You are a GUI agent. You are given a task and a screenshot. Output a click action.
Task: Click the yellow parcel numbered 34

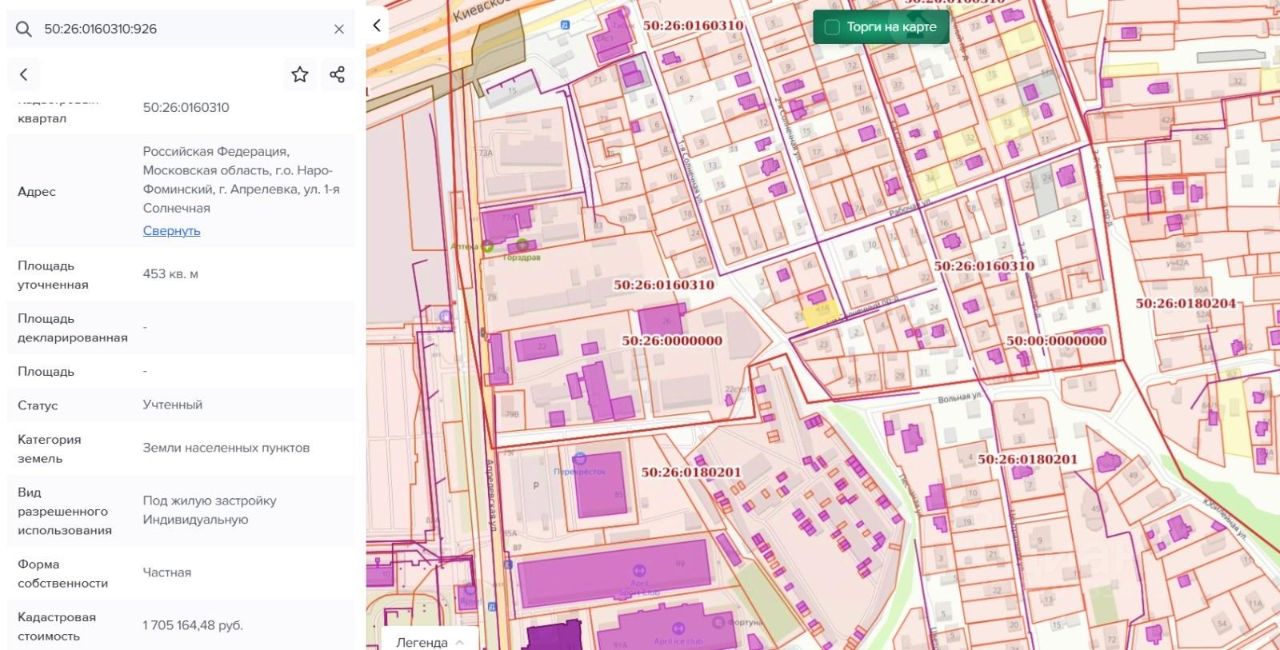[932, 179]
